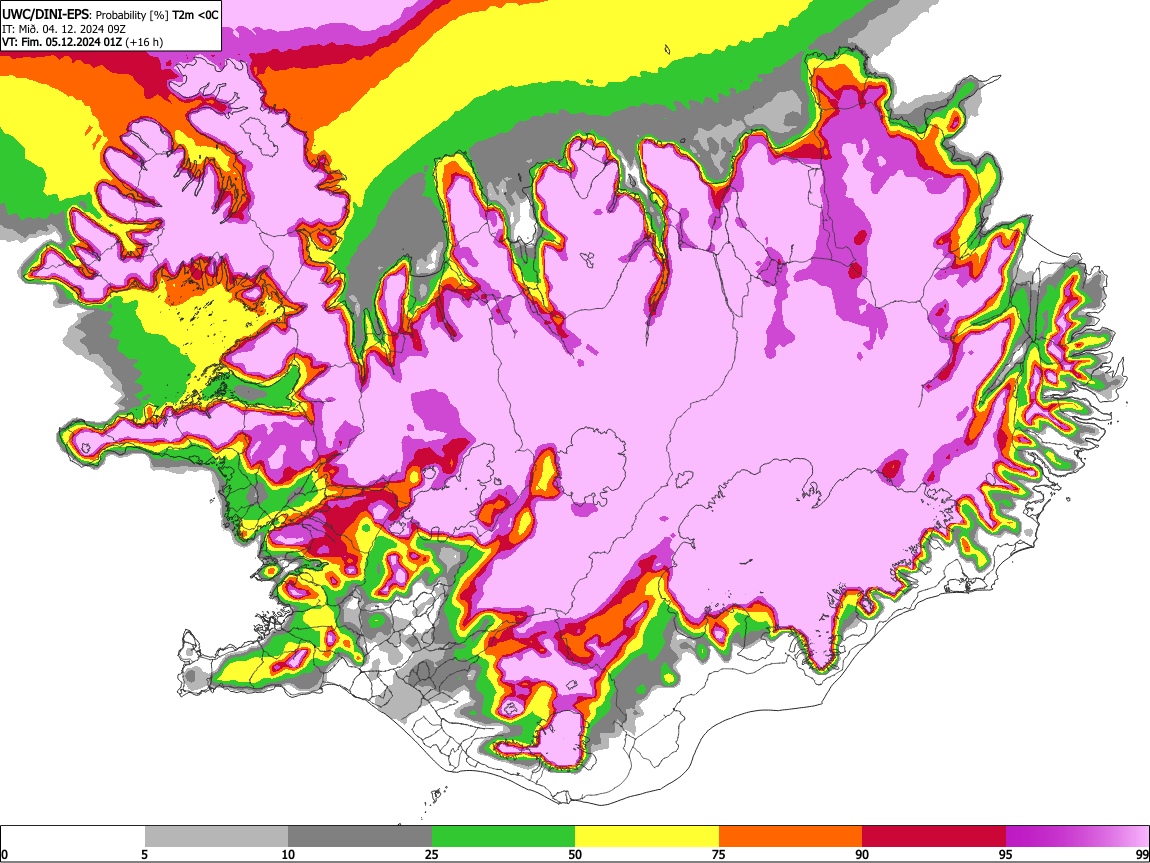Click the legend tick label '95'
This screenshot has height=863, width=1150.
click(x=1006, y=855)
